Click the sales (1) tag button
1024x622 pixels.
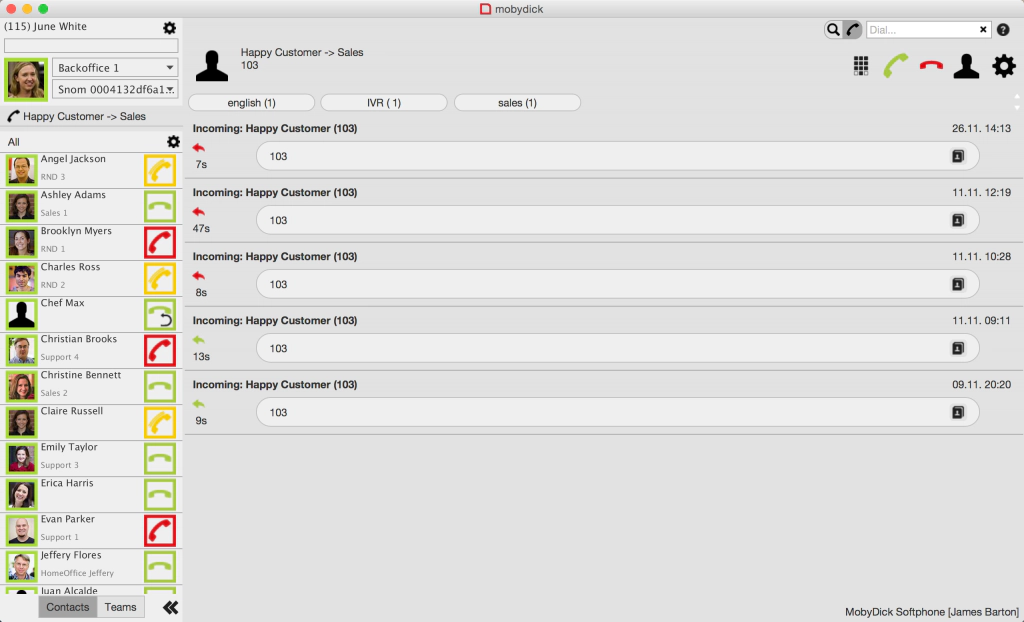pyautogui.click(x=517, y=103)
